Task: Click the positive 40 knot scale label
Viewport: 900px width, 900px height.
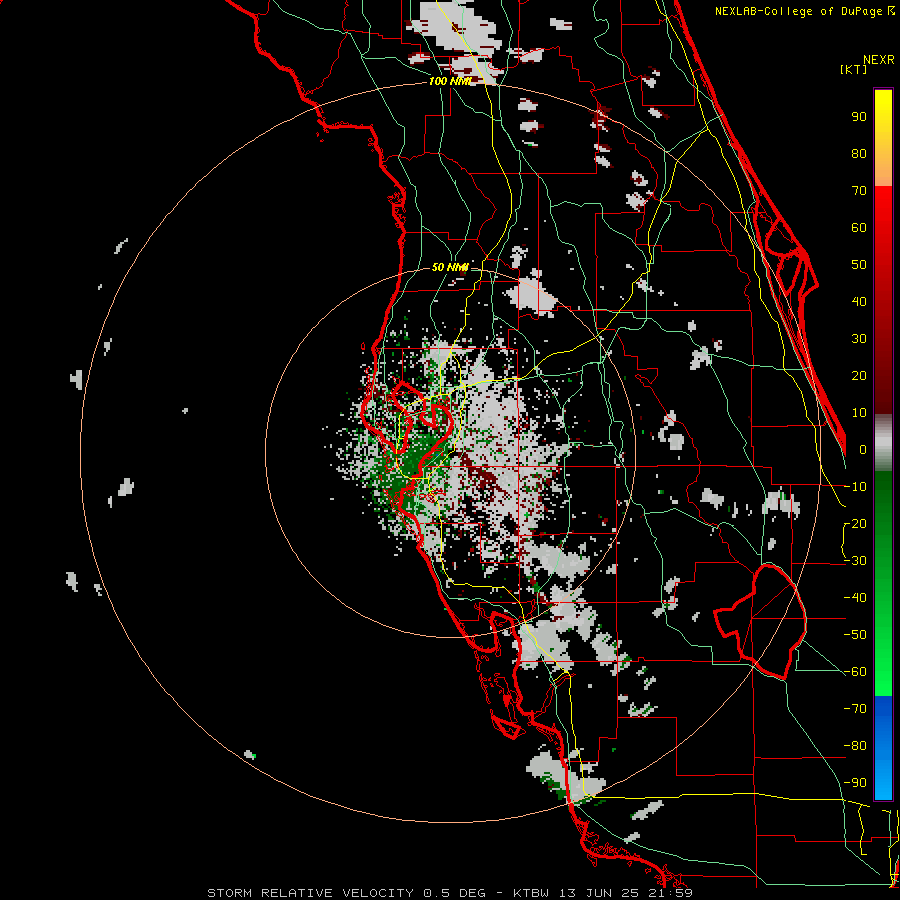Action: (859, 301)
